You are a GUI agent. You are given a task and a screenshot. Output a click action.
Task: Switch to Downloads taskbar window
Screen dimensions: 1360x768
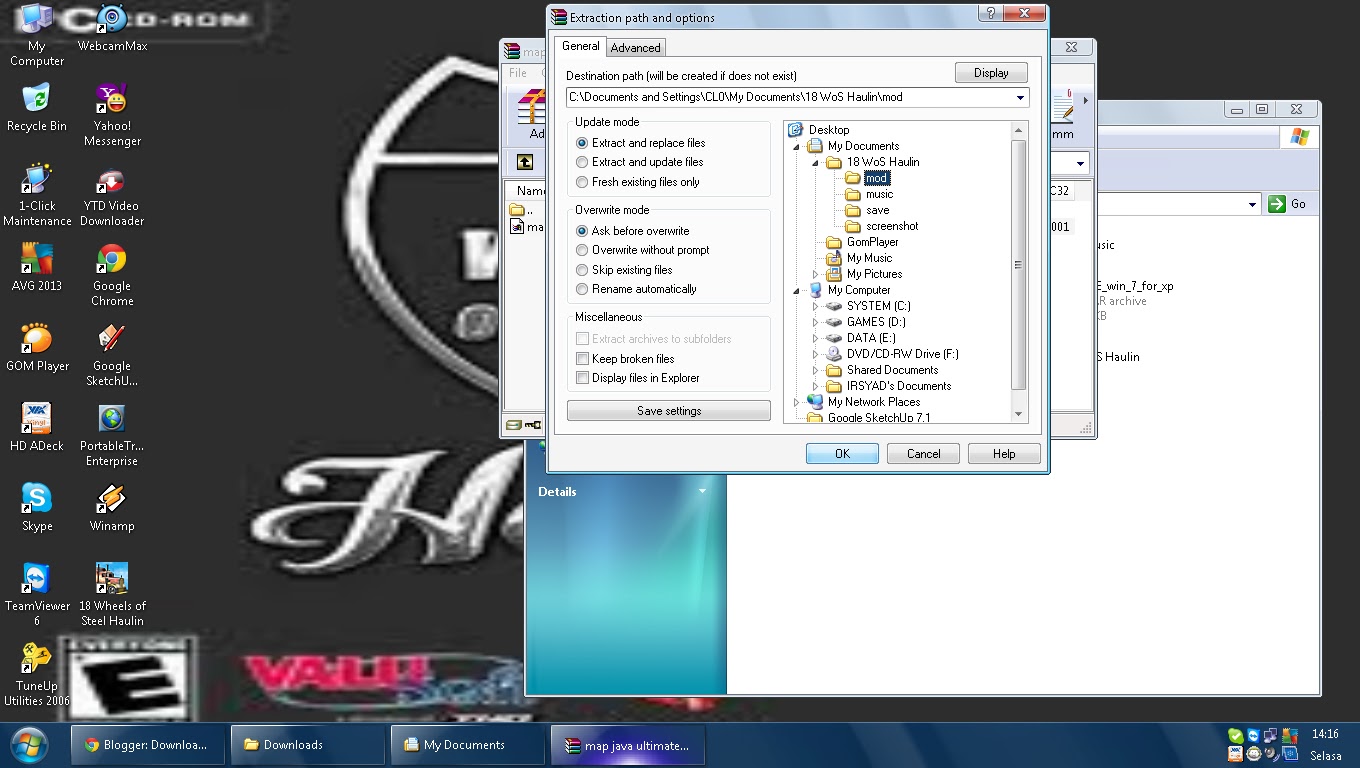(x=308, y=745)
